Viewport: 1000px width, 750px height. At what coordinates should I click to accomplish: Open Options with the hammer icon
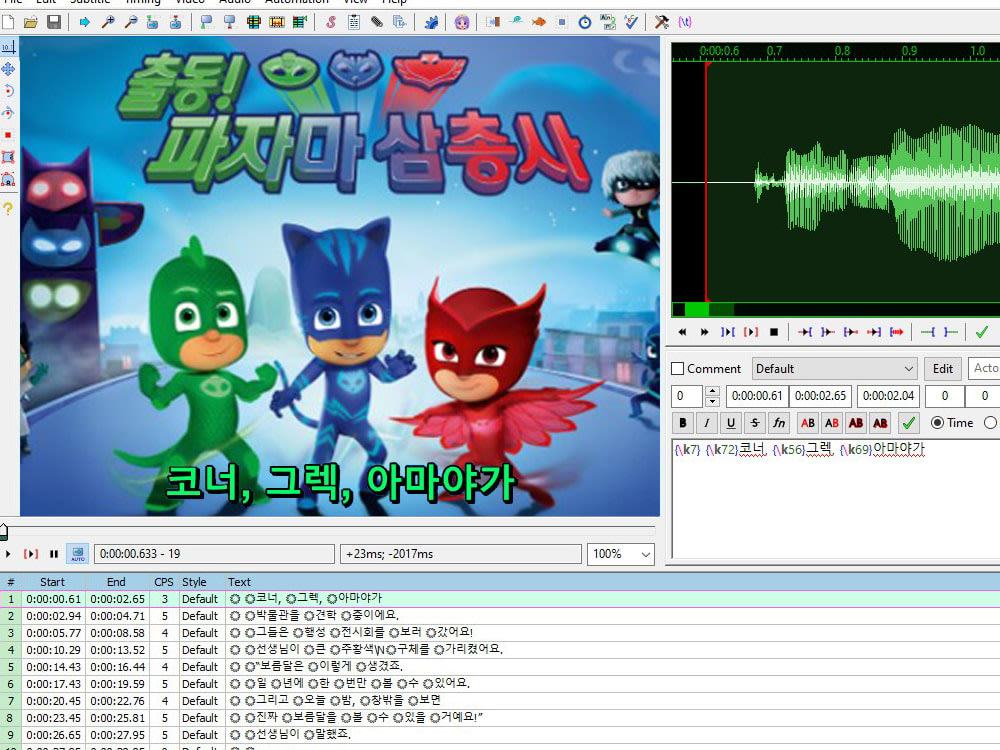click(x=661, y=22)
